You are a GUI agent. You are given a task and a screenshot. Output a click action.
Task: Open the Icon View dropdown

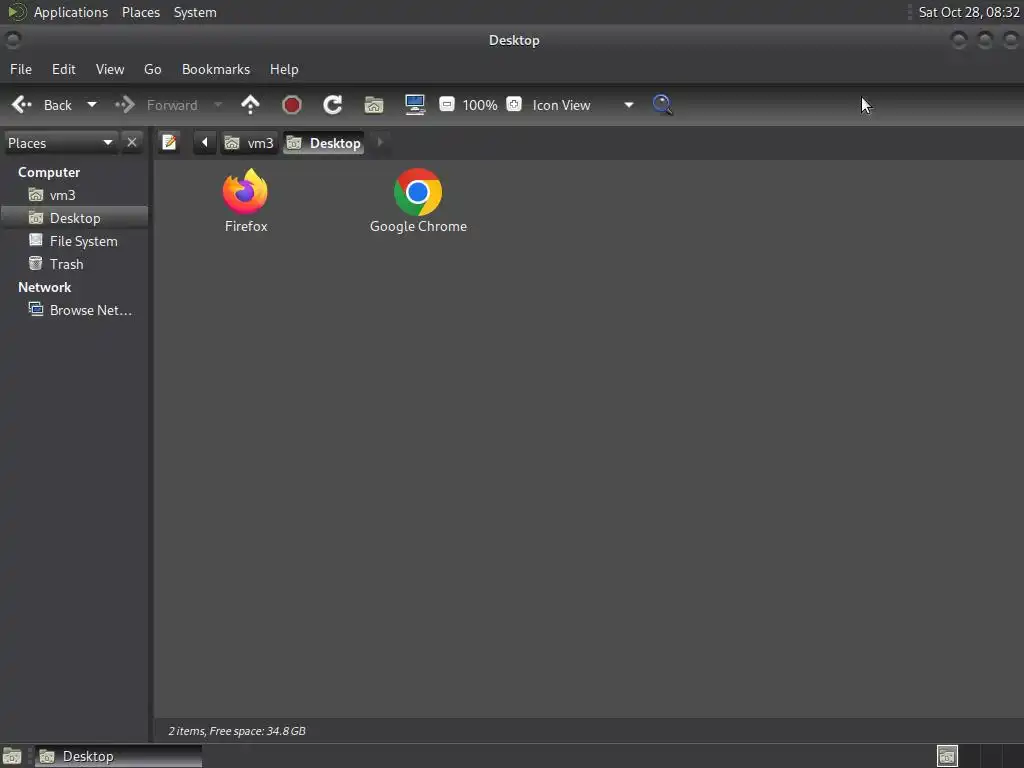(583, 105)
